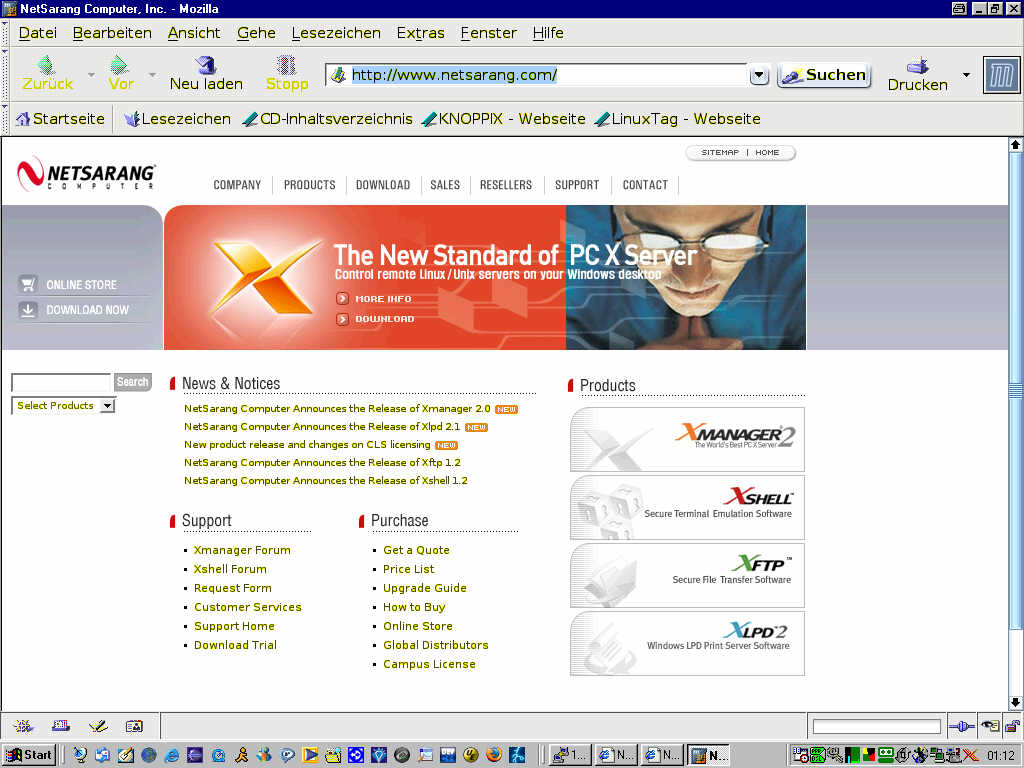
Task: Print the page using Drucken
Action: (917, 74)
